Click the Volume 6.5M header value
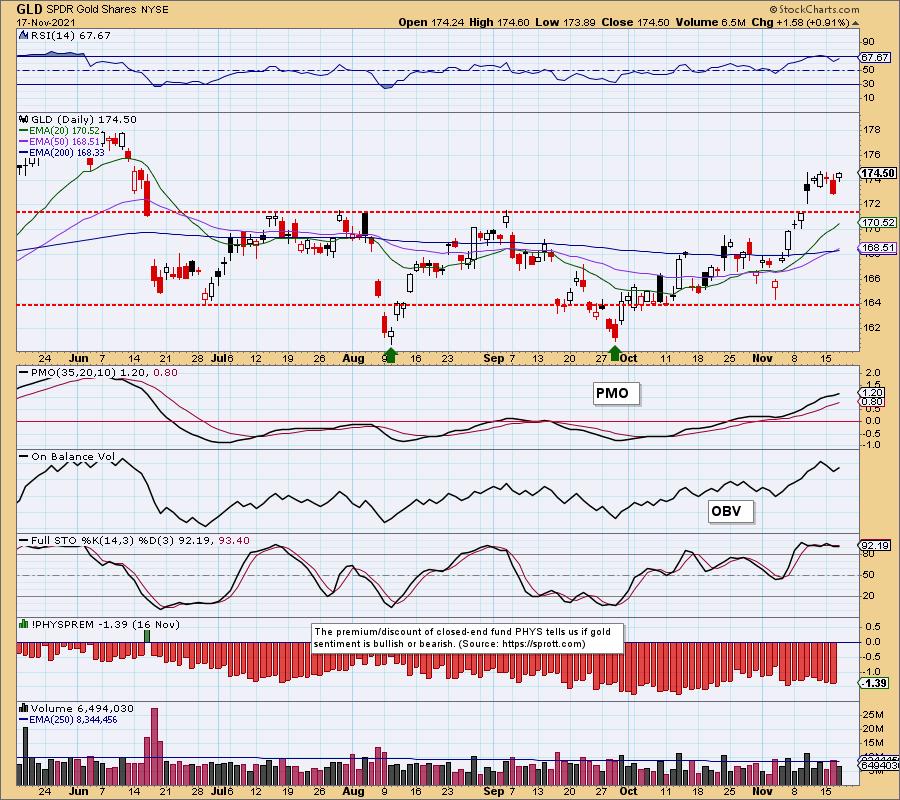Viewport: 900px width, 800px height. point(711,22)
